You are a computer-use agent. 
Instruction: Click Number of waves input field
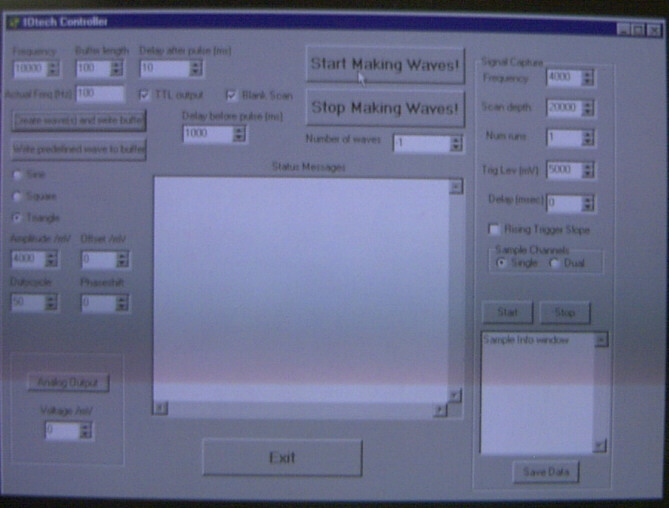422,143
